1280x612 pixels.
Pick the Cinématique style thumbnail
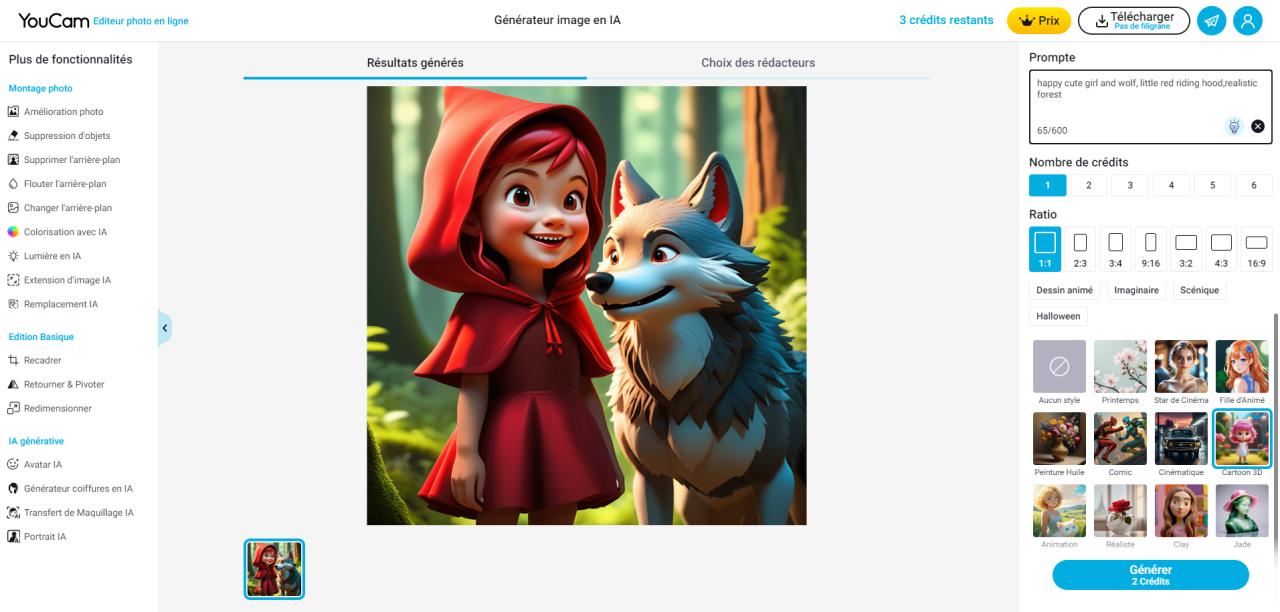(1181, 438)
